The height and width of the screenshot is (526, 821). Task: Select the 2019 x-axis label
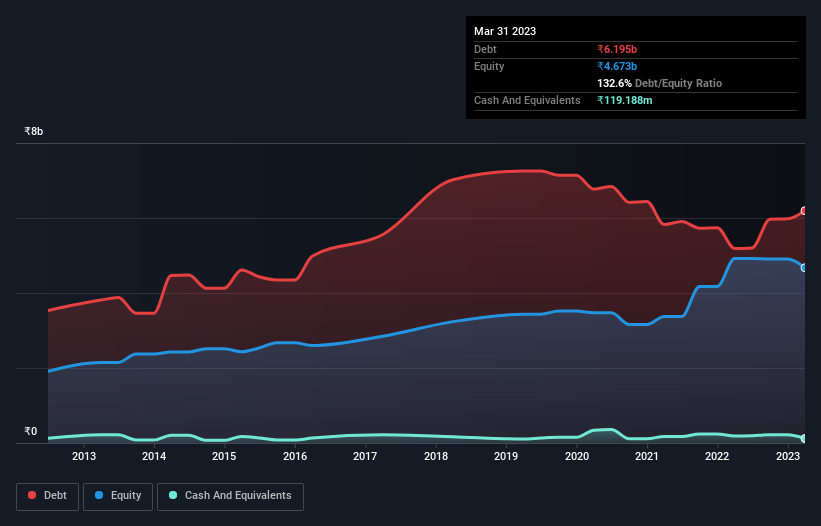[506, 456]
